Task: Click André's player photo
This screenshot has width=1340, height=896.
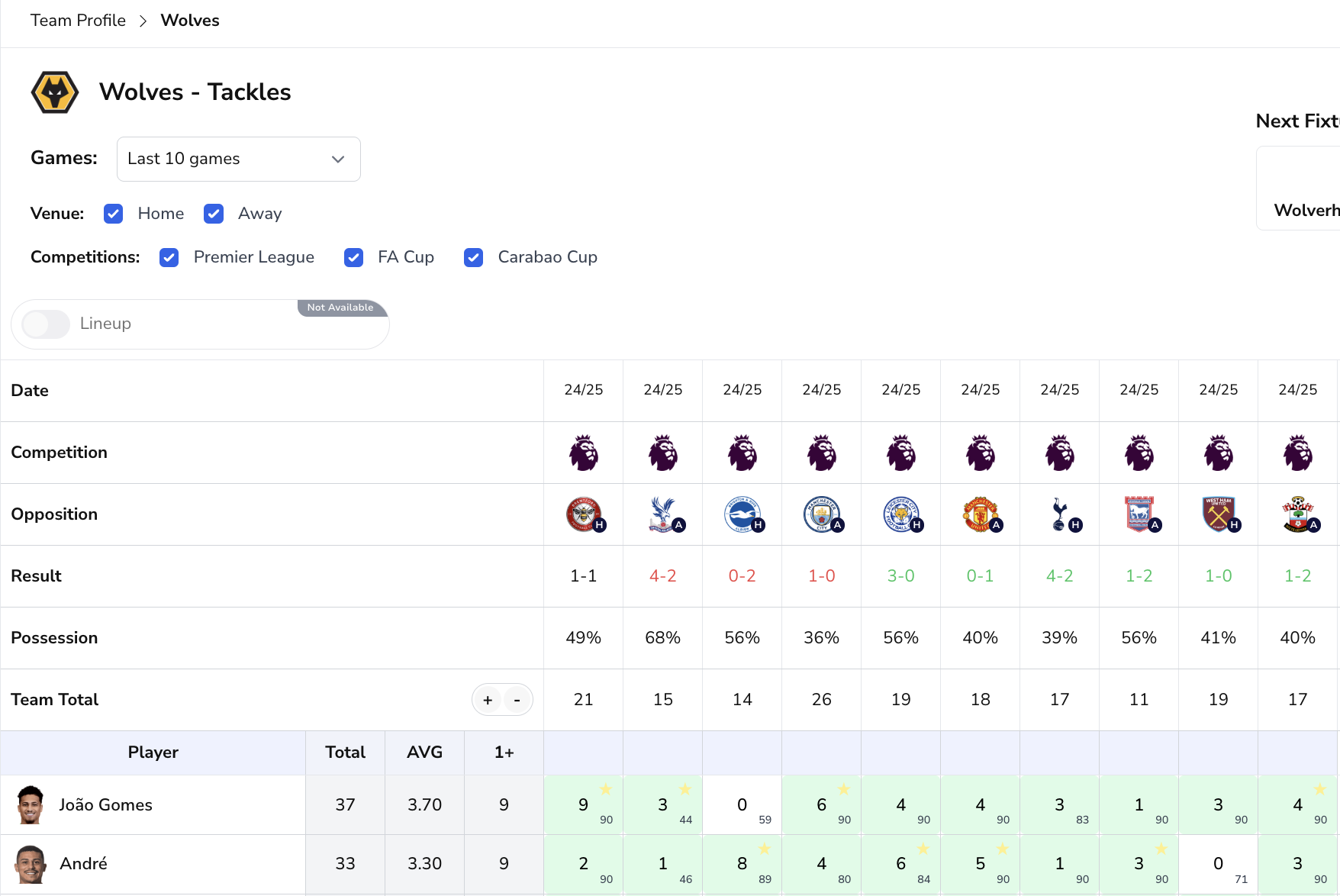Action: [31, 864]
